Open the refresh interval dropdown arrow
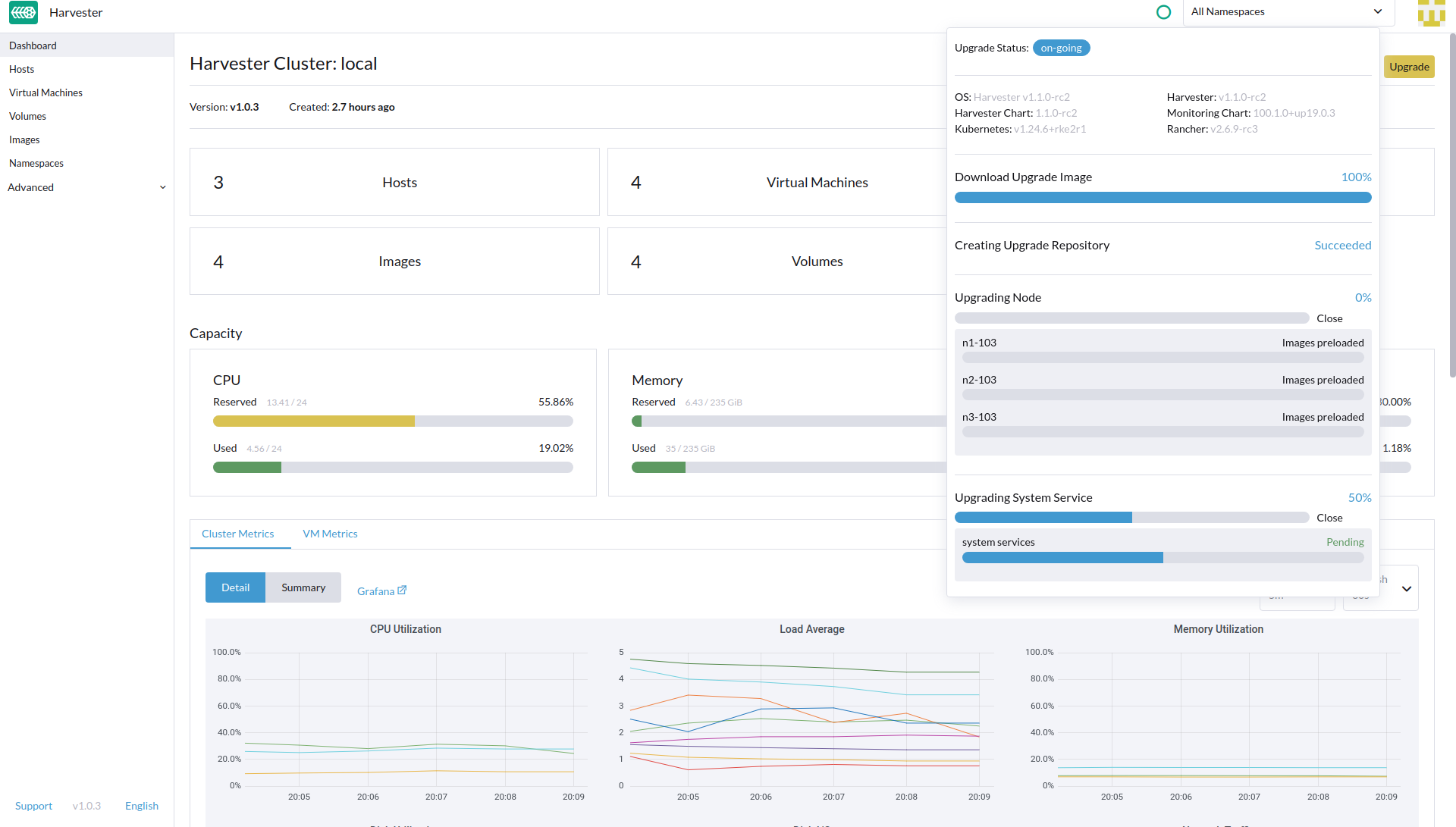The width and height of the screenshot is (1456, 827). point(1407,589)
